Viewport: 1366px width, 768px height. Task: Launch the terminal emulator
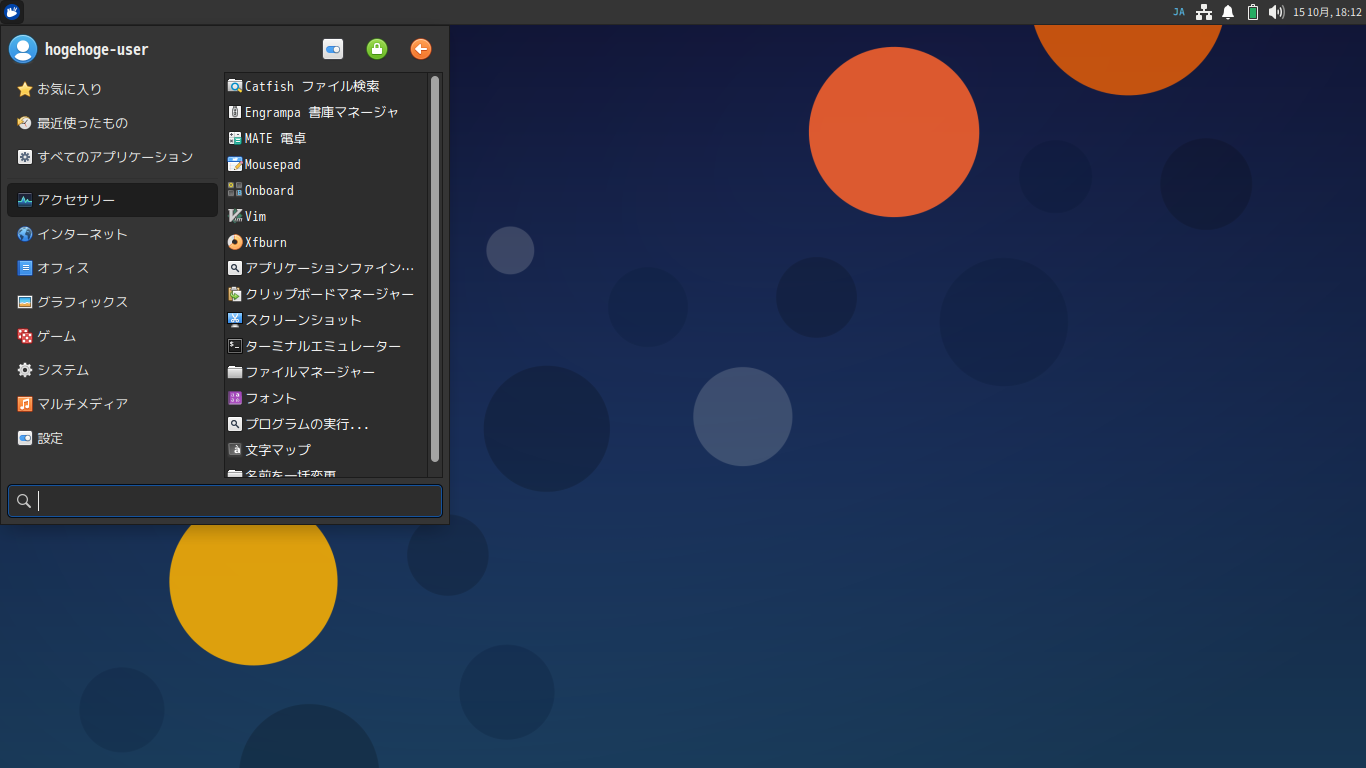[322, 345]
